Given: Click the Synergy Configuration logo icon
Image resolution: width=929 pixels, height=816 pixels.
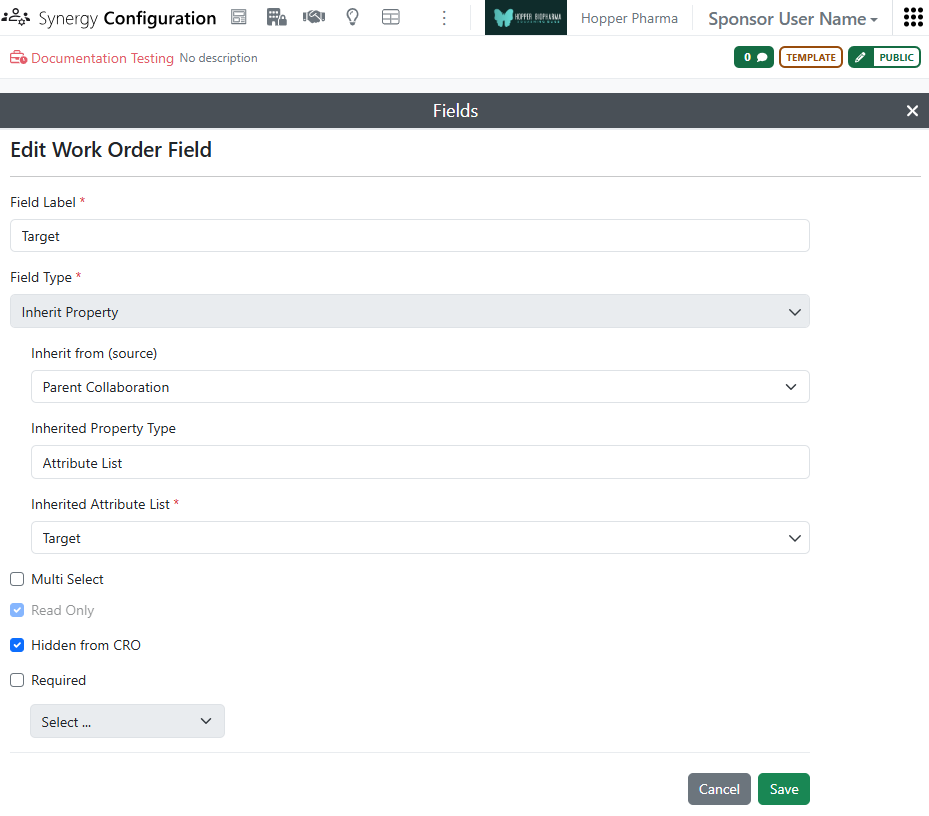Looking at the screenshot, I should click(x=16, y=17).
